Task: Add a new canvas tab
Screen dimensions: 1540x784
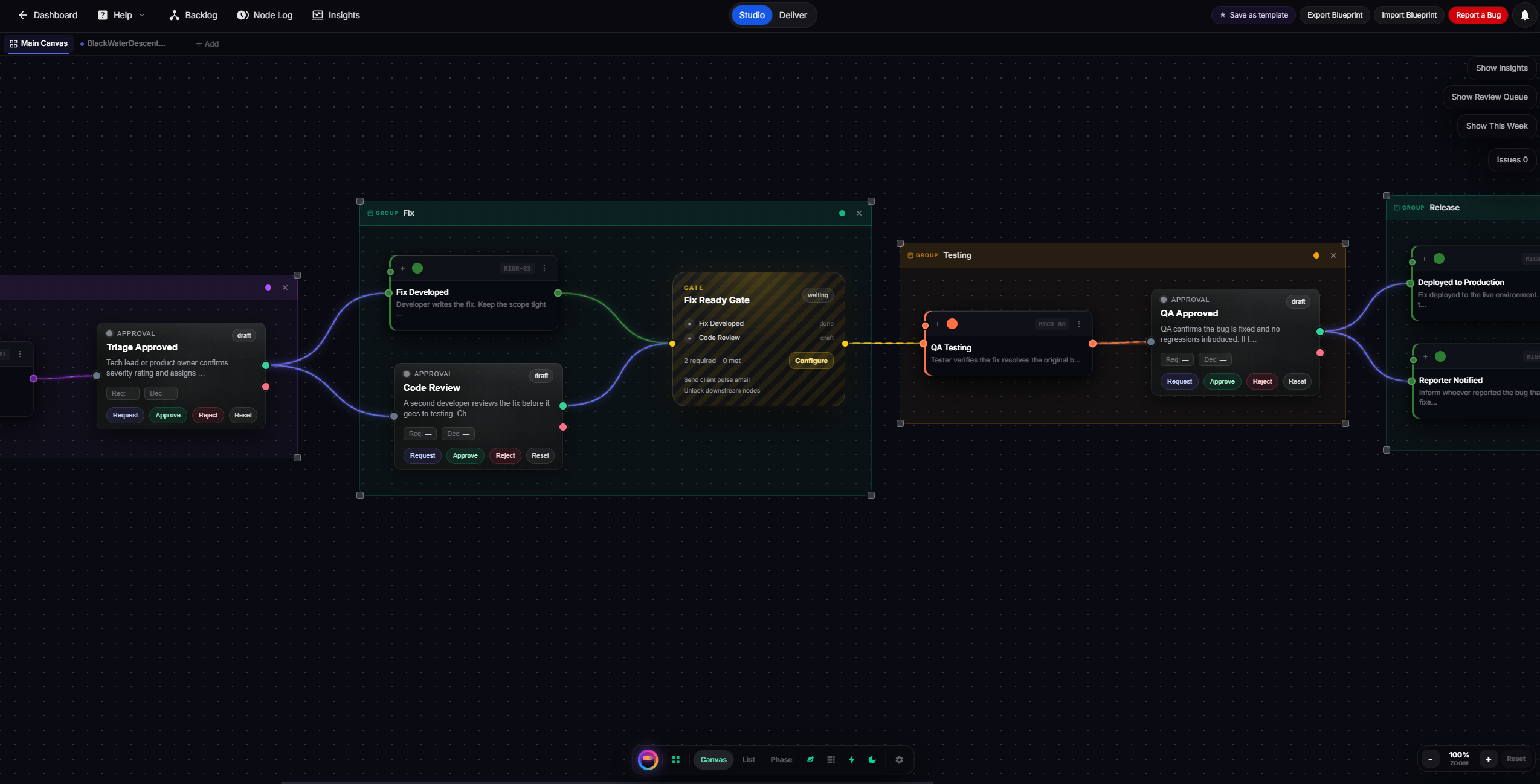Action: click(207, 44)
